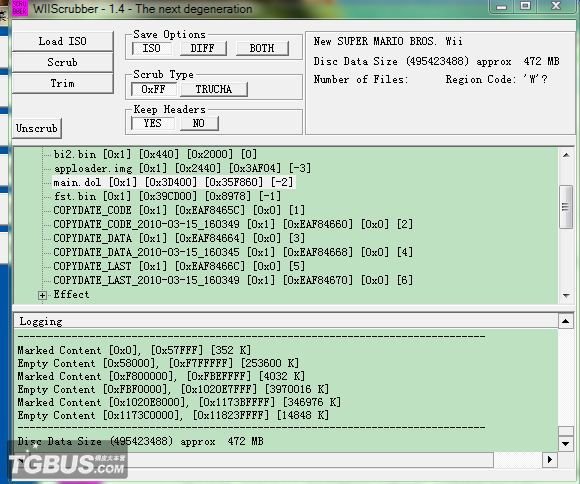Start scrubbing with the Scrub button
Screen dimensions: 580x484
coord(62,62)
